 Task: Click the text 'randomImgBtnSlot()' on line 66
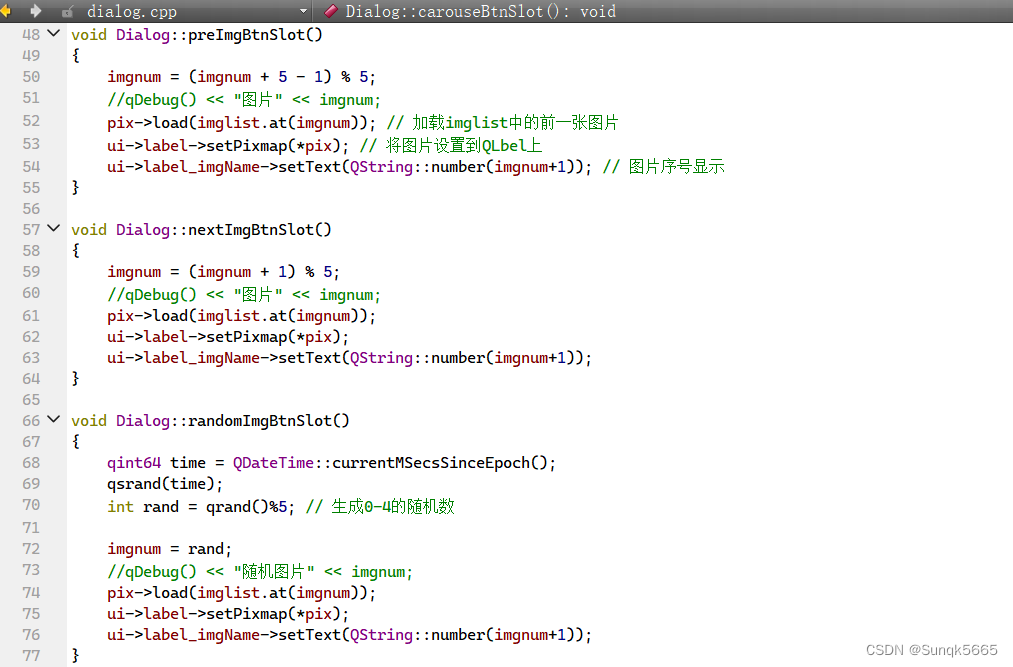pyautogui.click(x=269, y=421)
